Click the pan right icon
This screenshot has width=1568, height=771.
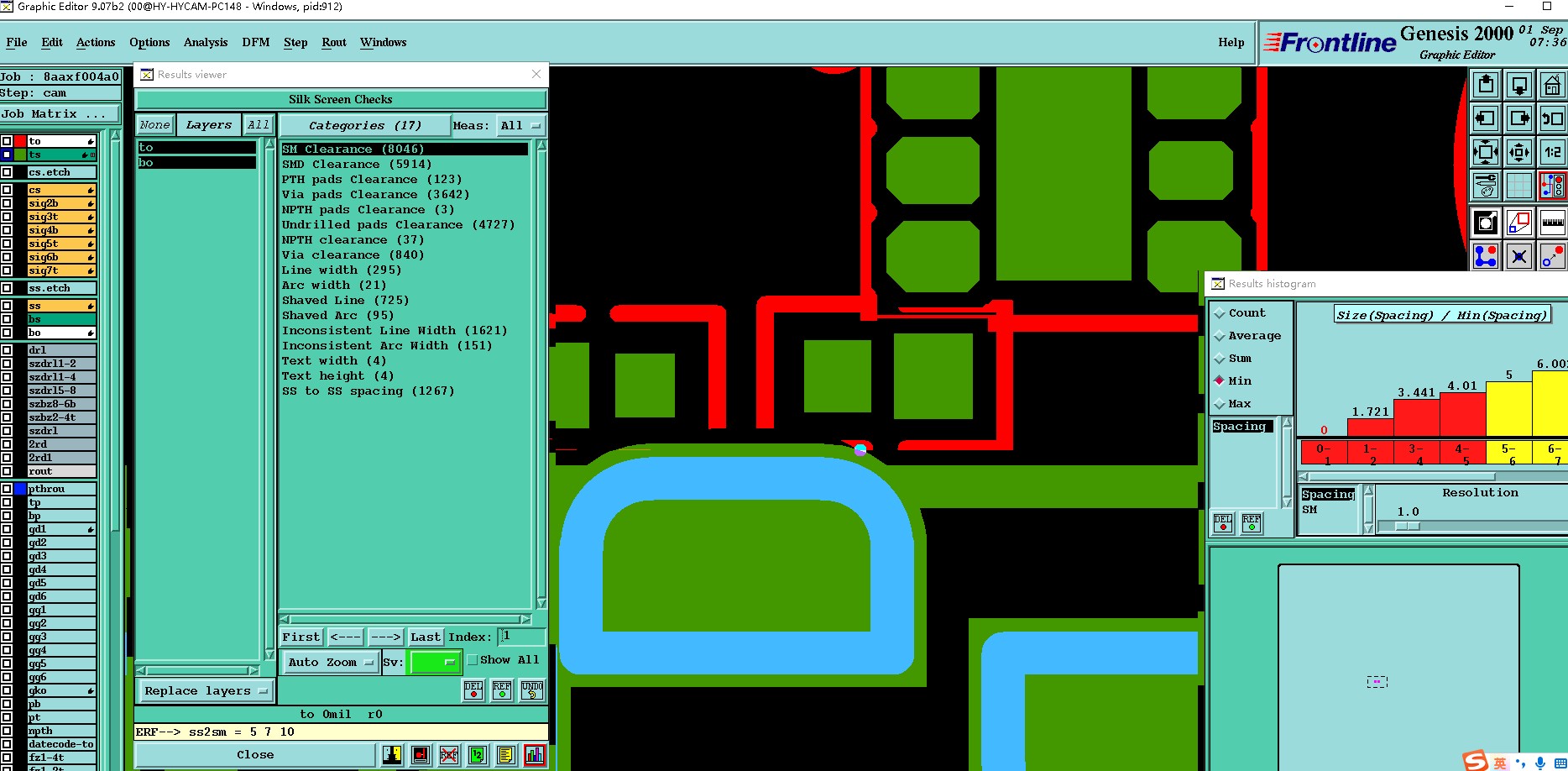pos(1519,118)
